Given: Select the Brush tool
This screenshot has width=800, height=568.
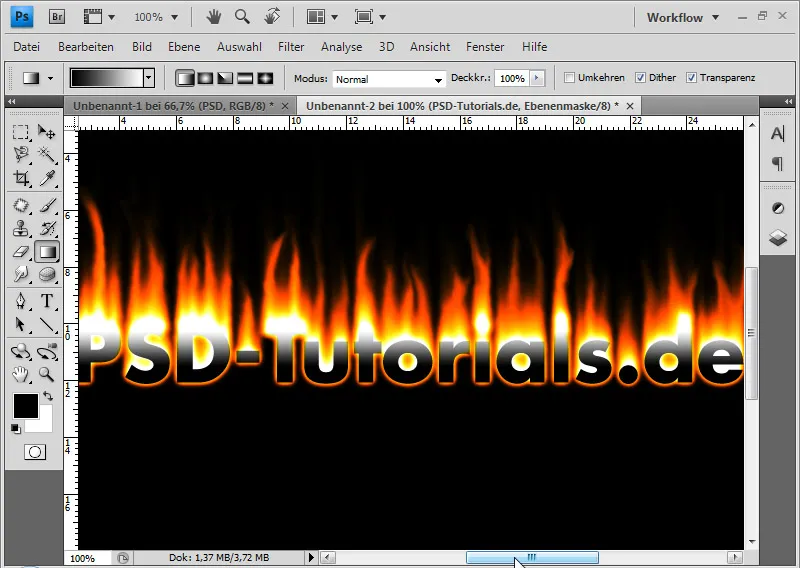Looking at the screenshot, I should pos(47,205).
